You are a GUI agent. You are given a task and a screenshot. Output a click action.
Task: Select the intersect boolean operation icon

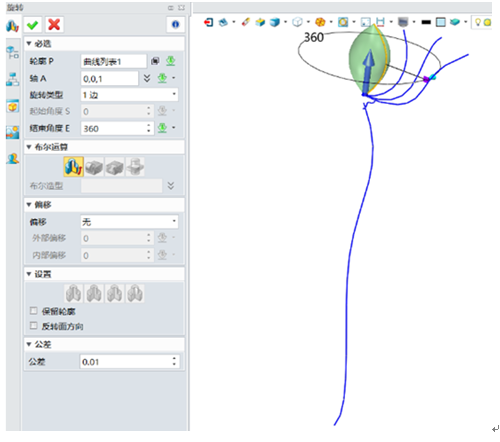(x=135, y=167)
